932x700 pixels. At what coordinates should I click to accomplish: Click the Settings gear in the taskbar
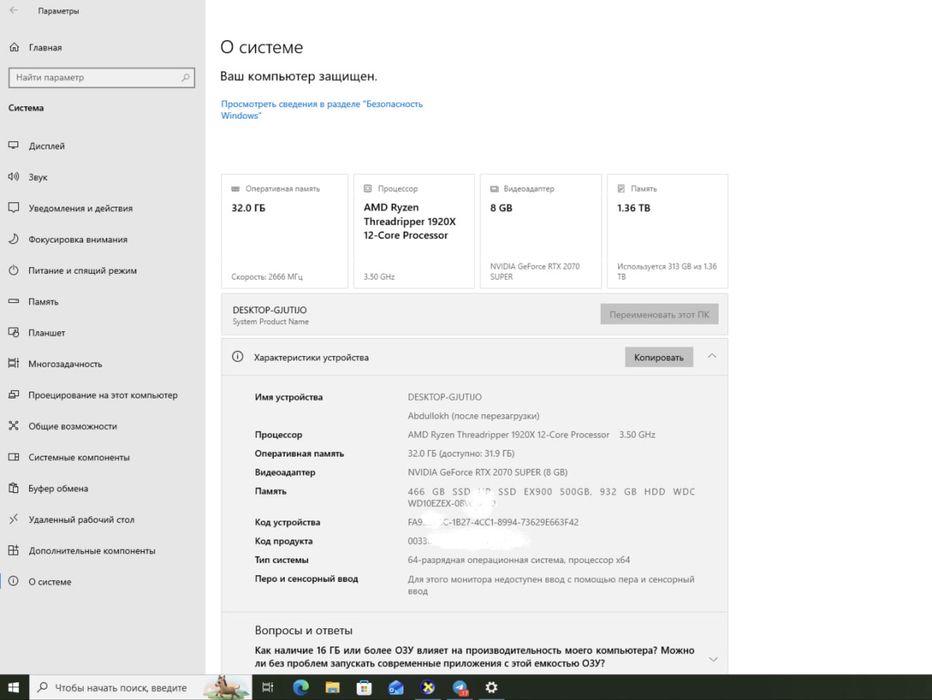[x=491, y=688]
